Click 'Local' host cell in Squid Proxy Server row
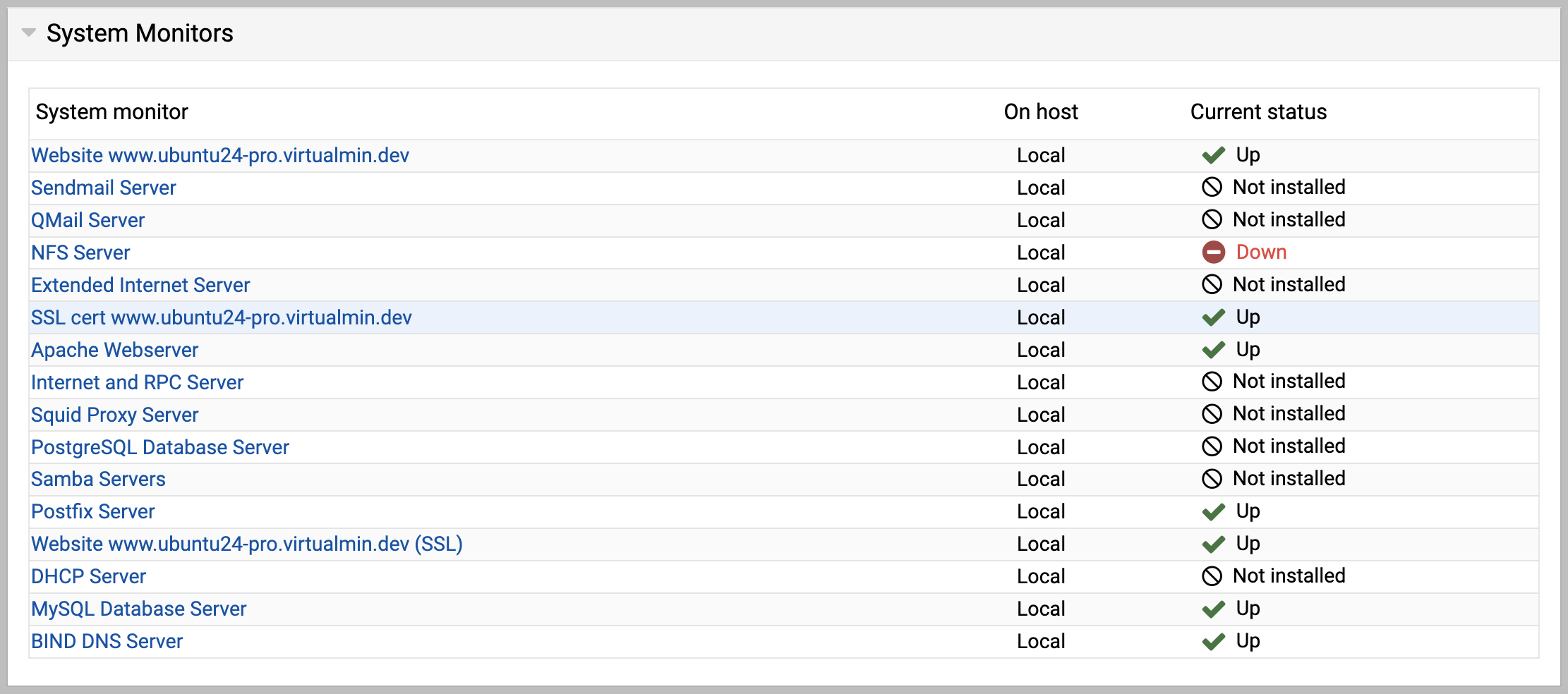Image resolution: width=1568 pixels, height=694 pixels. click(1041, 415)
